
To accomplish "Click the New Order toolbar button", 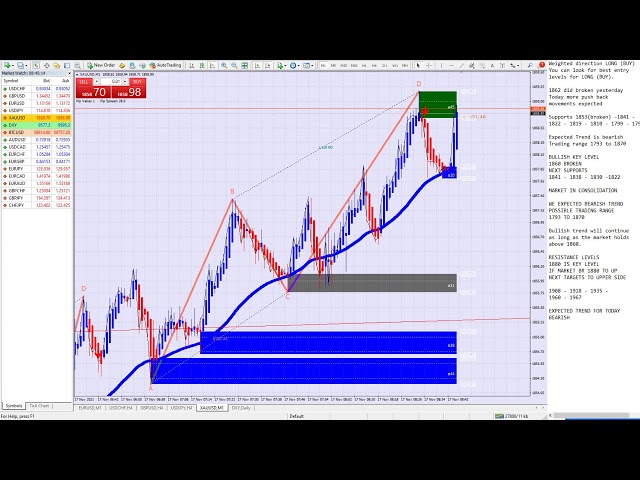I will pos(101,65).
